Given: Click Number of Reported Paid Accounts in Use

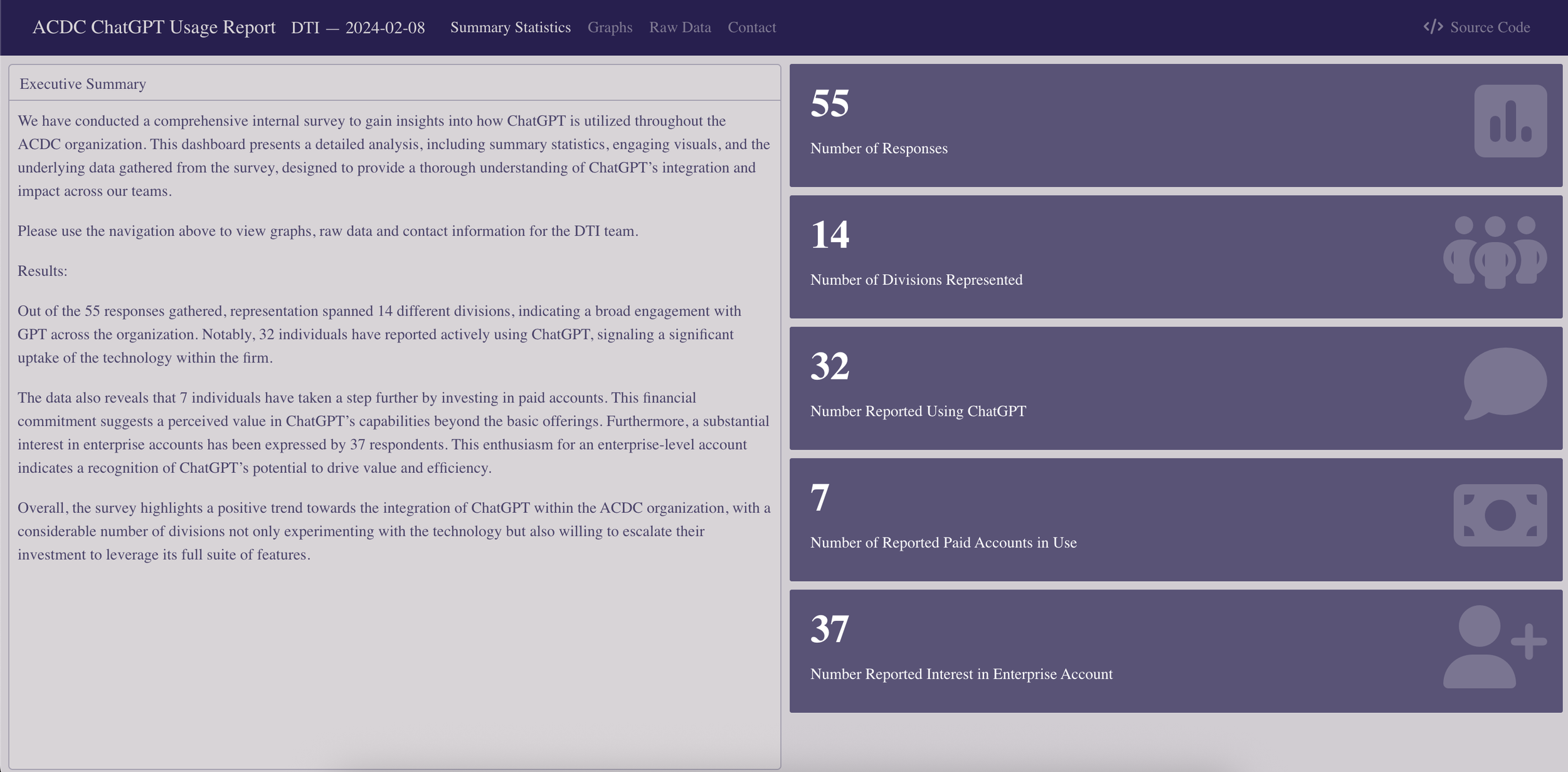Looking at the screenshot, I should pos(943,542).
